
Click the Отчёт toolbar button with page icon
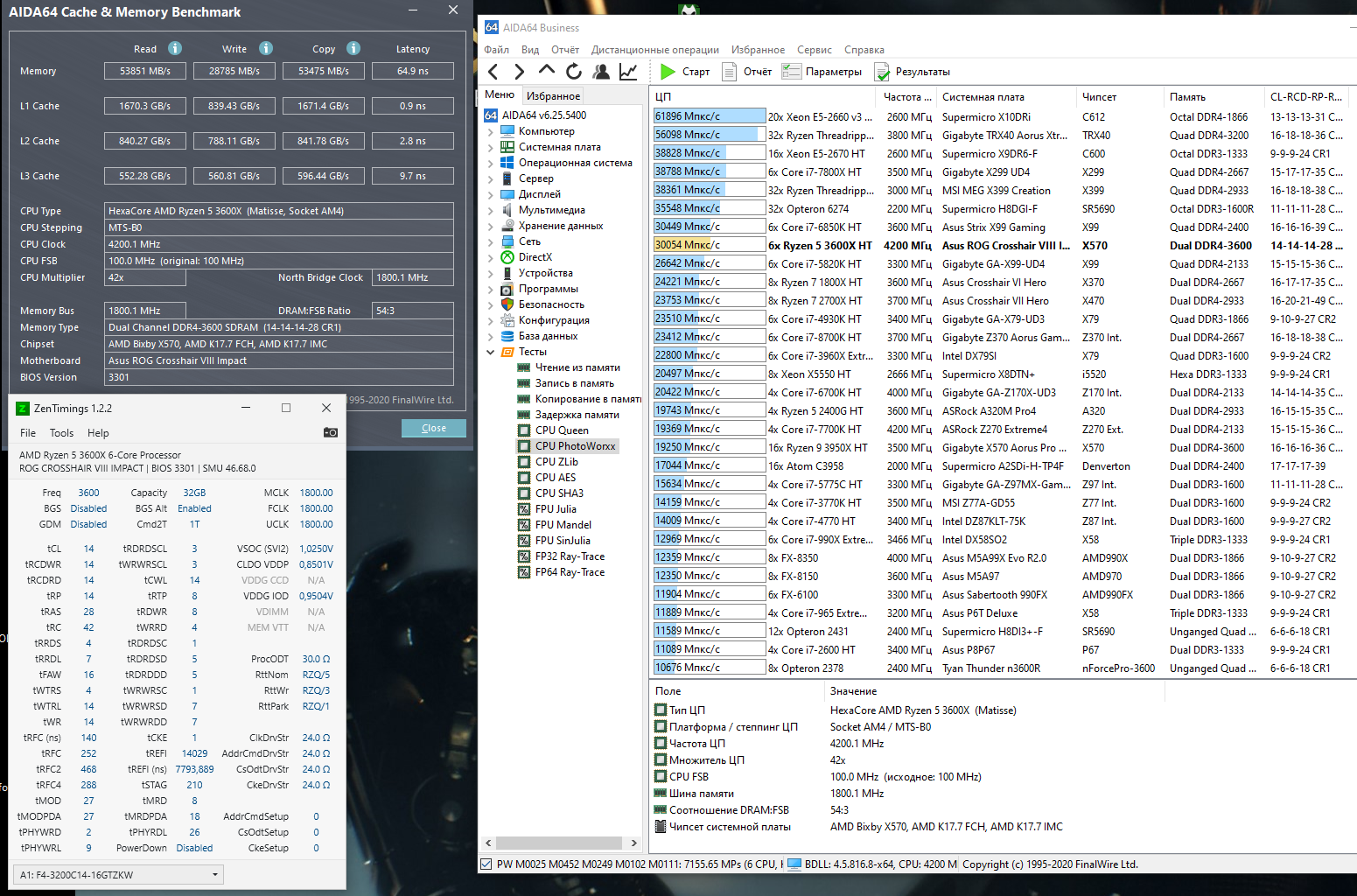point(746,72)
